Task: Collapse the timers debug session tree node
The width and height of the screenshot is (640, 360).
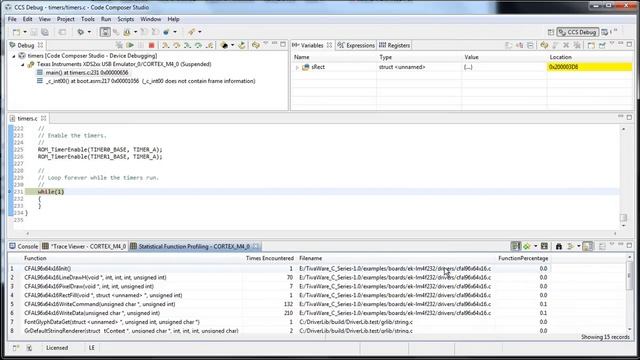Action: (14, 56)
